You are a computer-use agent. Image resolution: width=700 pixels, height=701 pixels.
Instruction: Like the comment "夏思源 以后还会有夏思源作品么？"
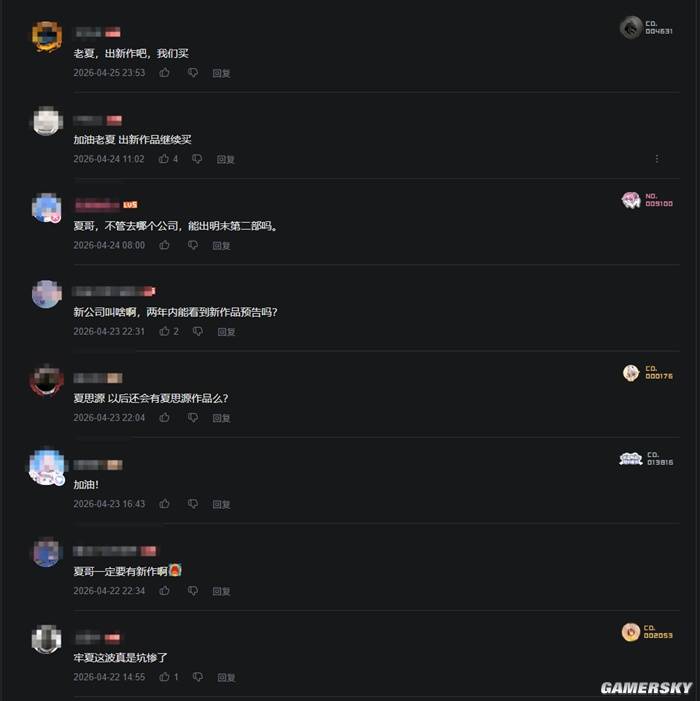pyautogui.click(x=164, y=418)
